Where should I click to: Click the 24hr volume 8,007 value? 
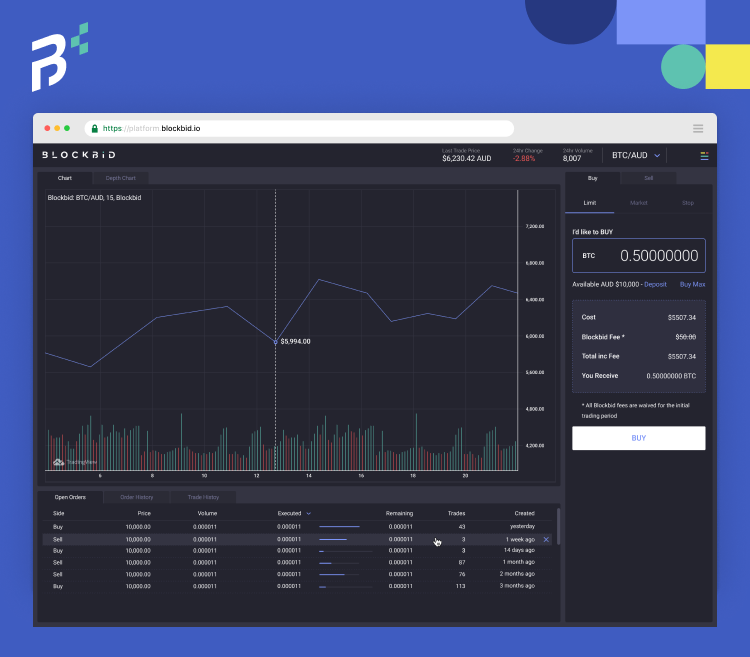572,158
